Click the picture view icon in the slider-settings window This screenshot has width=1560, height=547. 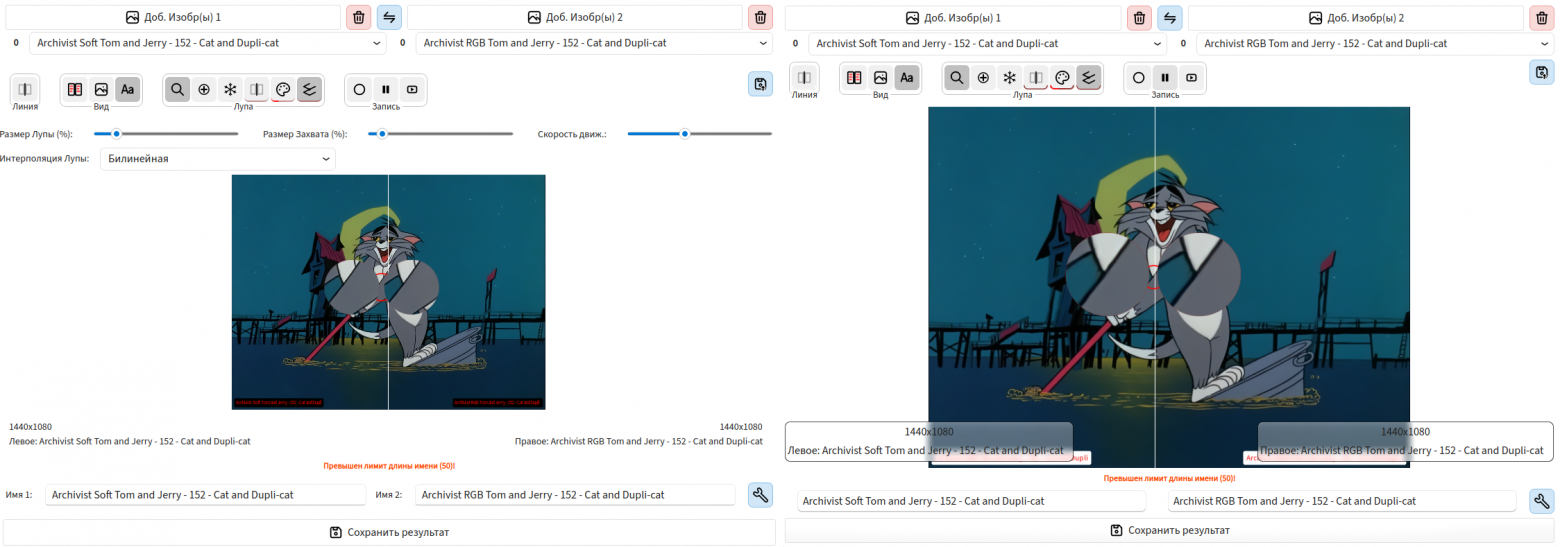pos(101,89)
